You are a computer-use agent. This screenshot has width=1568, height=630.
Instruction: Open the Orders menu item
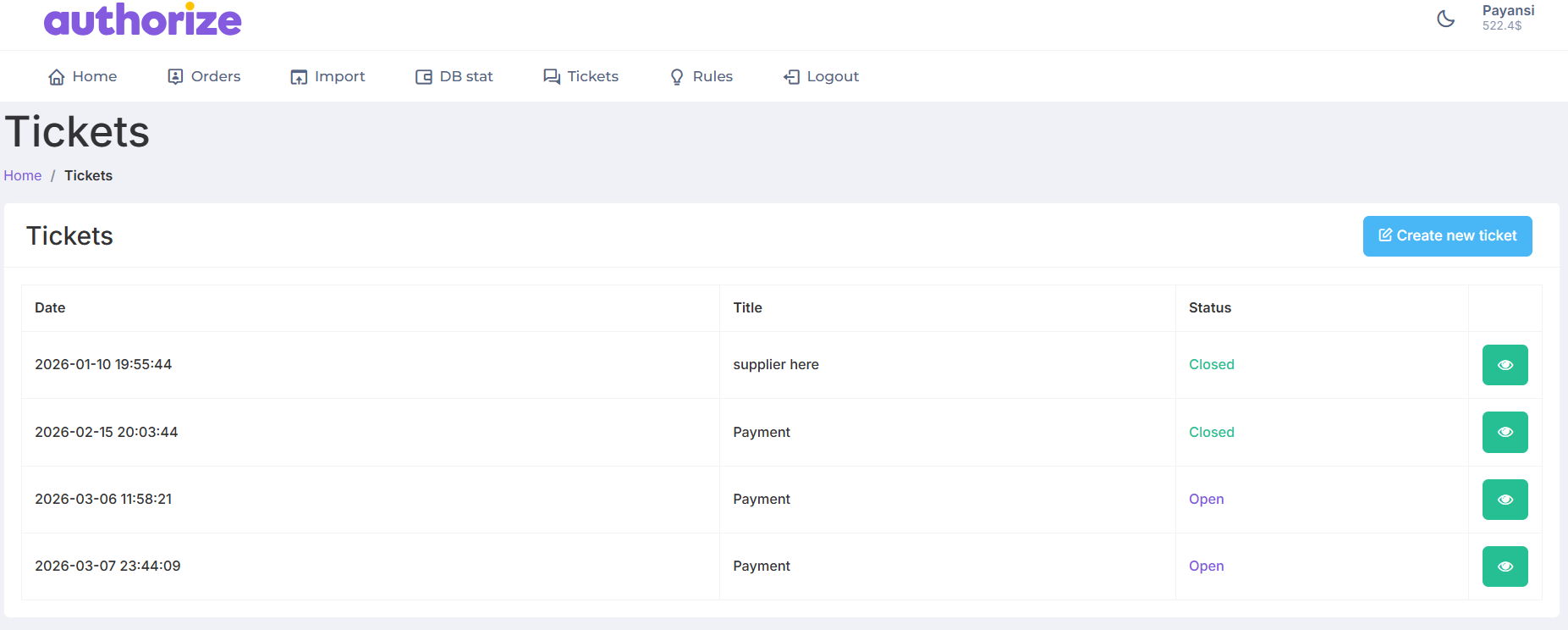215,76
